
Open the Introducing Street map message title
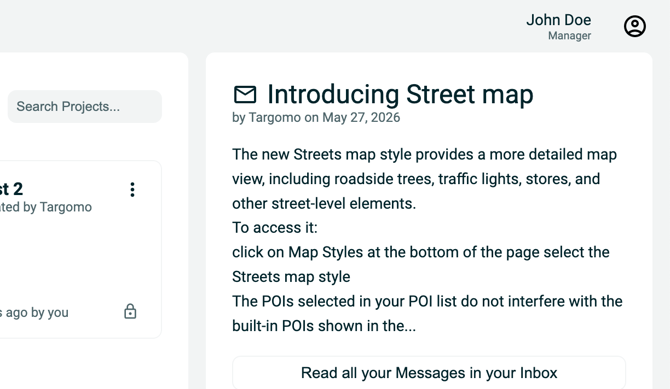pos(400,94)
